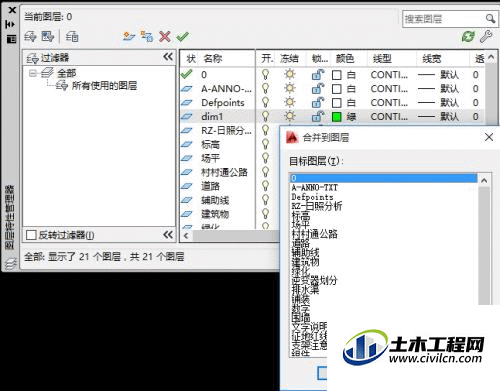The width and height of the screenshot is (500, 391).
Task: Freeze layer 0 using the sun icon
Action: click(x=290, y=74)
